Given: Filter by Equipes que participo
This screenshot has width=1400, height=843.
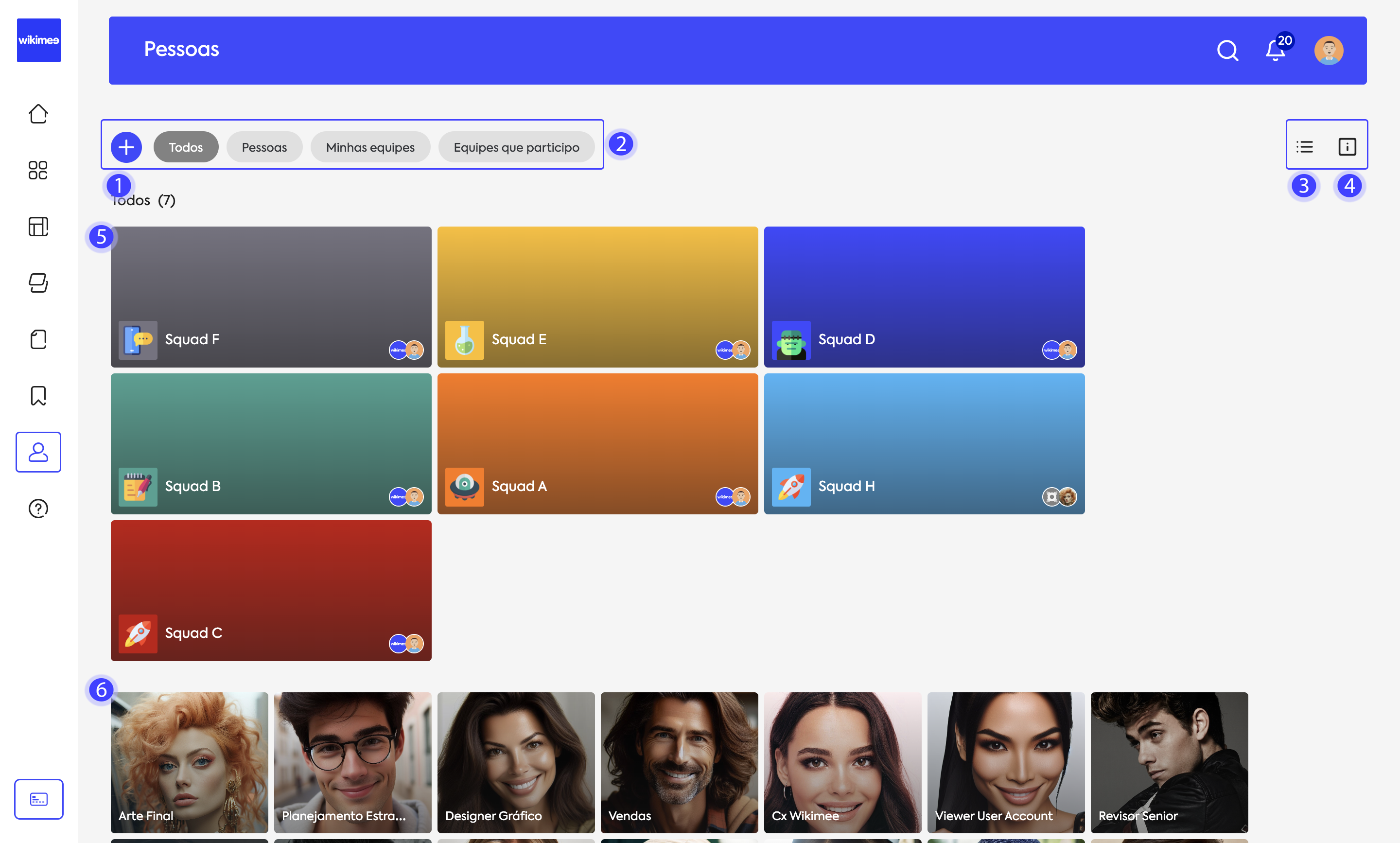Looking at the screenshot, I should pos(516,147).
